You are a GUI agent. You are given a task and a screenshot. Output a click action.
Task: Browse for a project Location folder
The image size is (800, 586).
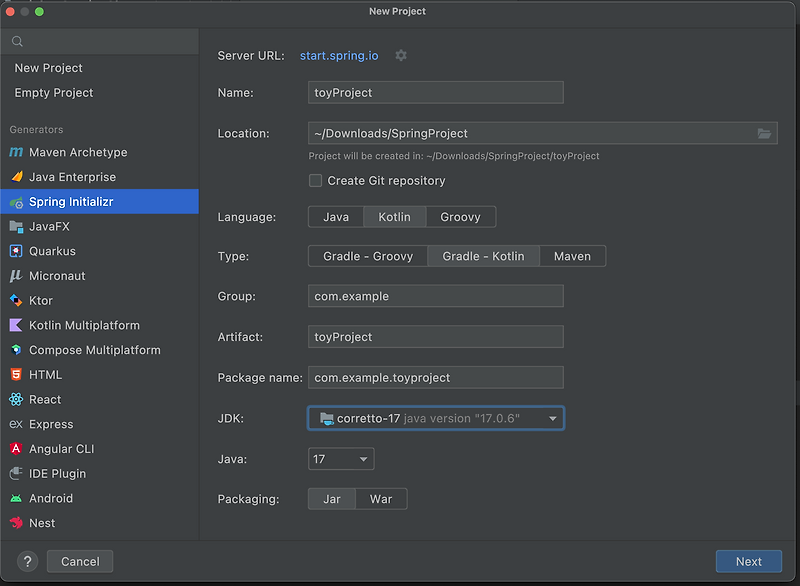[765, 133]
